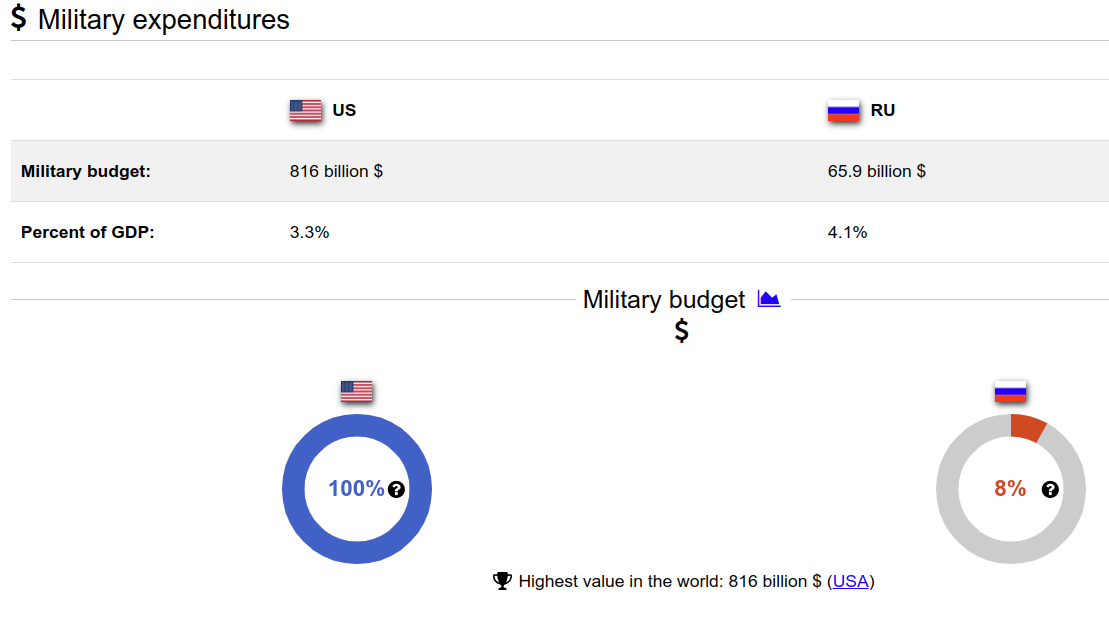Click the 816 billion $ US budget value

coord(336,171)
